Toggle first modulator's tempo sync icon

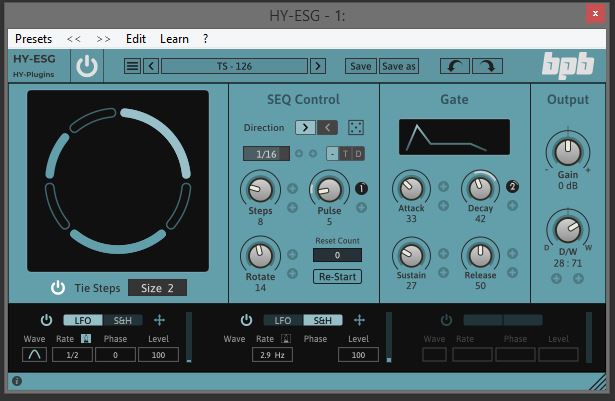click(86, 338)
